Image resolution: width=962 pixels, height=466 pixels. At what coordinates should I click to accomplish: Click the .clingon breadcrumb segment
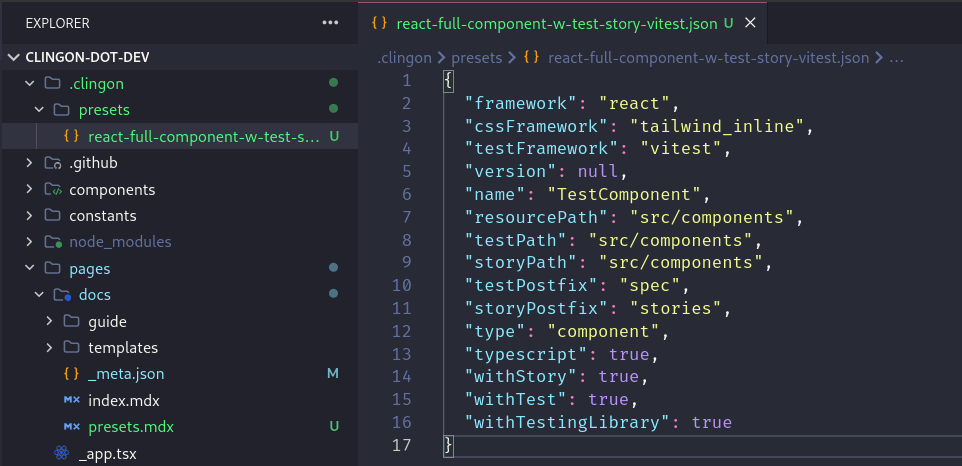(x=405, y=58)
